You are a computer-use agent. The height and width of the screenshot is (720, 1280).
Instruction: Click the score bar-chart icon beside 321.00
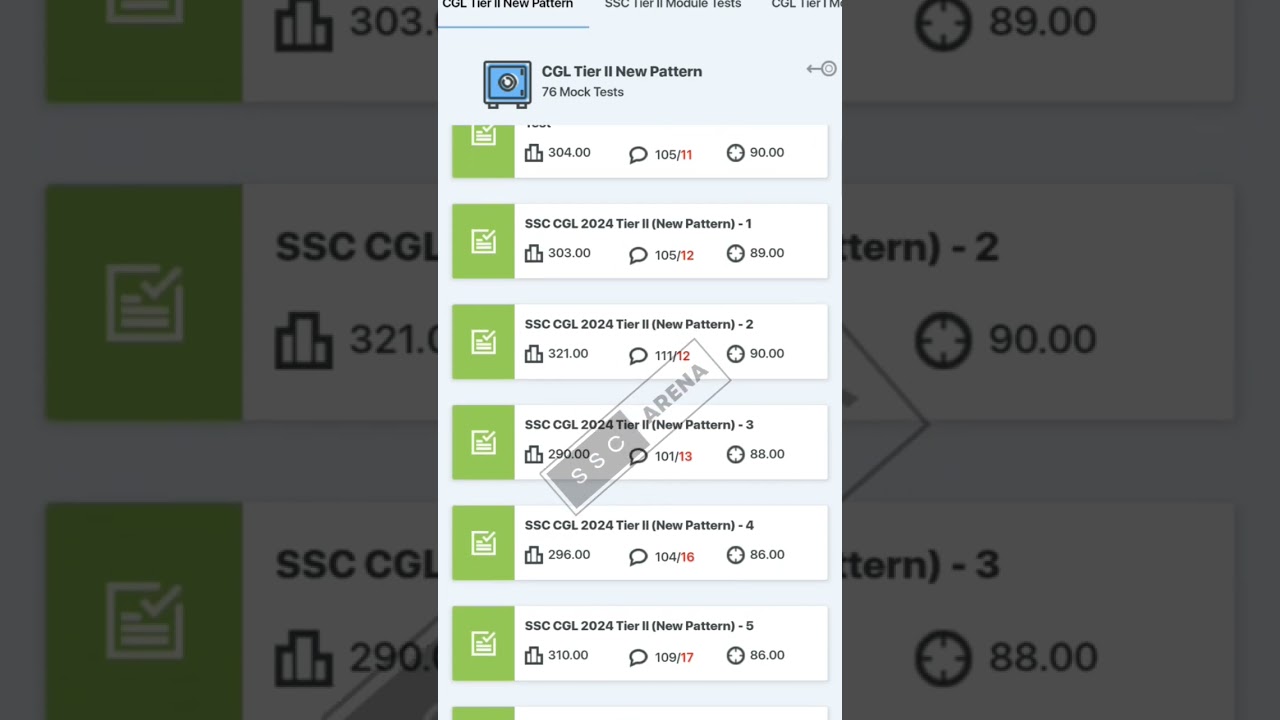point(534,353)
